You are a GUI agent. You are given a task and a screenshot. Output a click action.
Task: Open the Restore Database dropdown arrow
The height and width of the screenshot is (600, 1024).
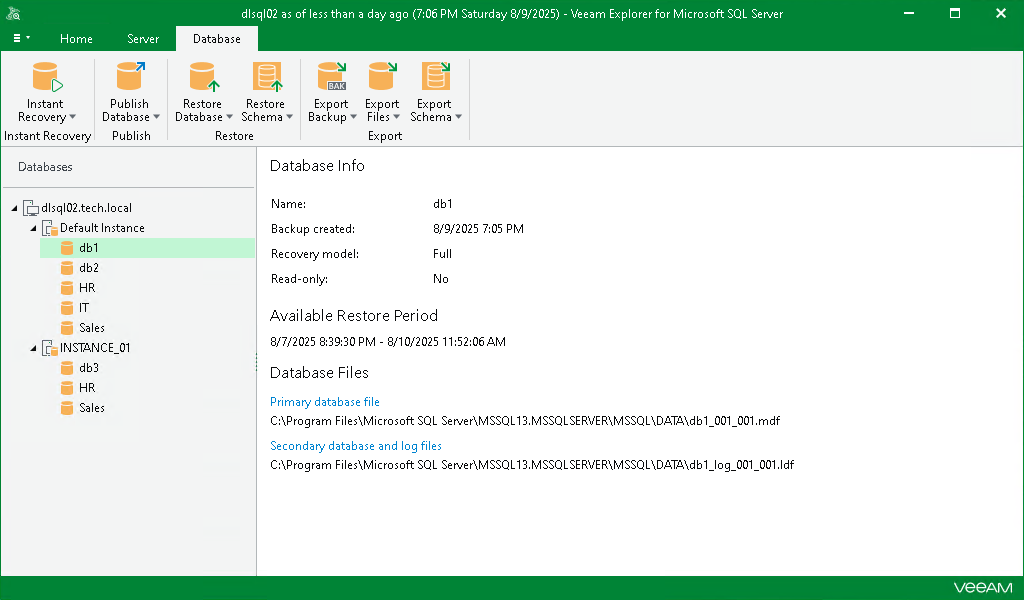(x=229, y=118)
